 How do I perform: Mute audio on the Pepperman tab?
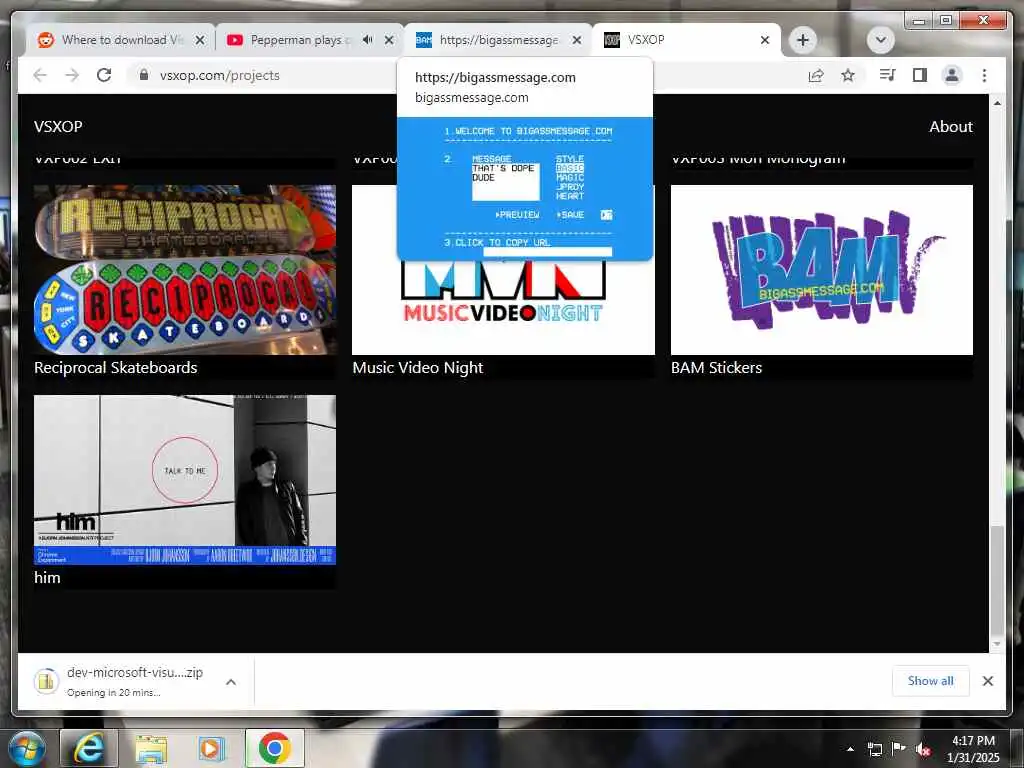pos(368,40)
